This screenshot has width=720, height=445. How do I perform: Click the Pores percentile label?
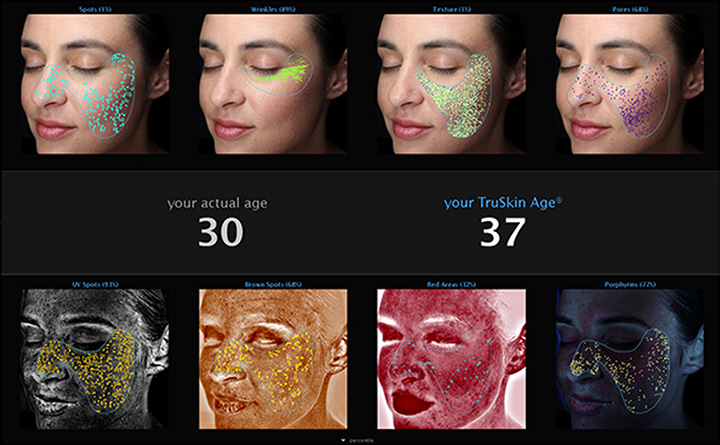click(x=630, y=9)
